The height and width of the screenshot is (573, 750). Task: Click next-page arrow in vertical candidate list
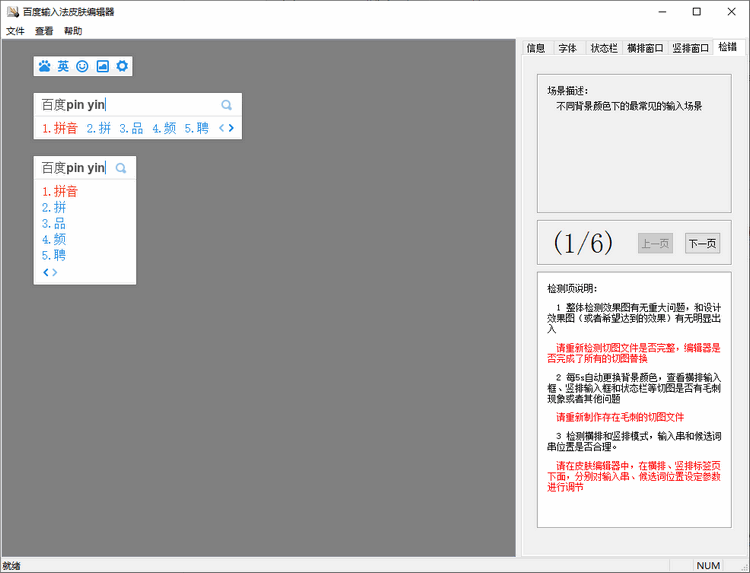[55, 272]
